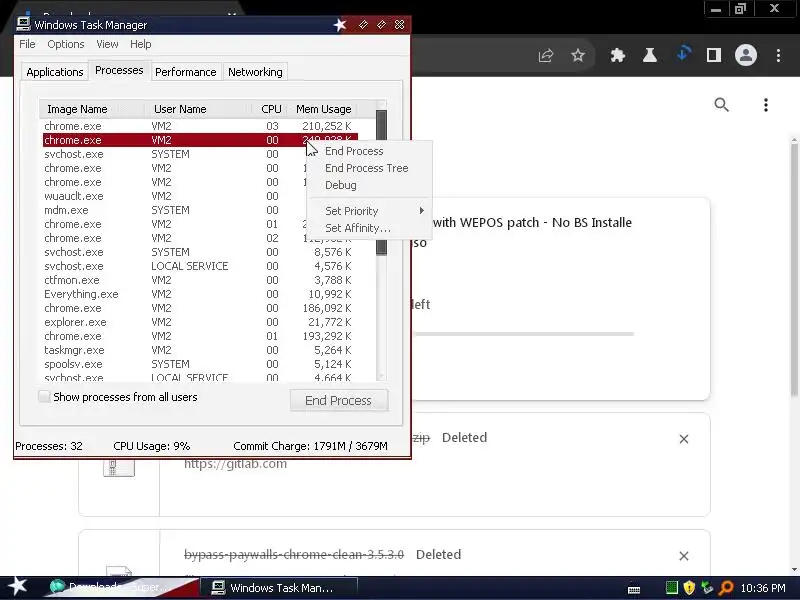Open Chrome three-dot main menu
This screenshot has width=800, height=600.
click(x=778, y=55)
